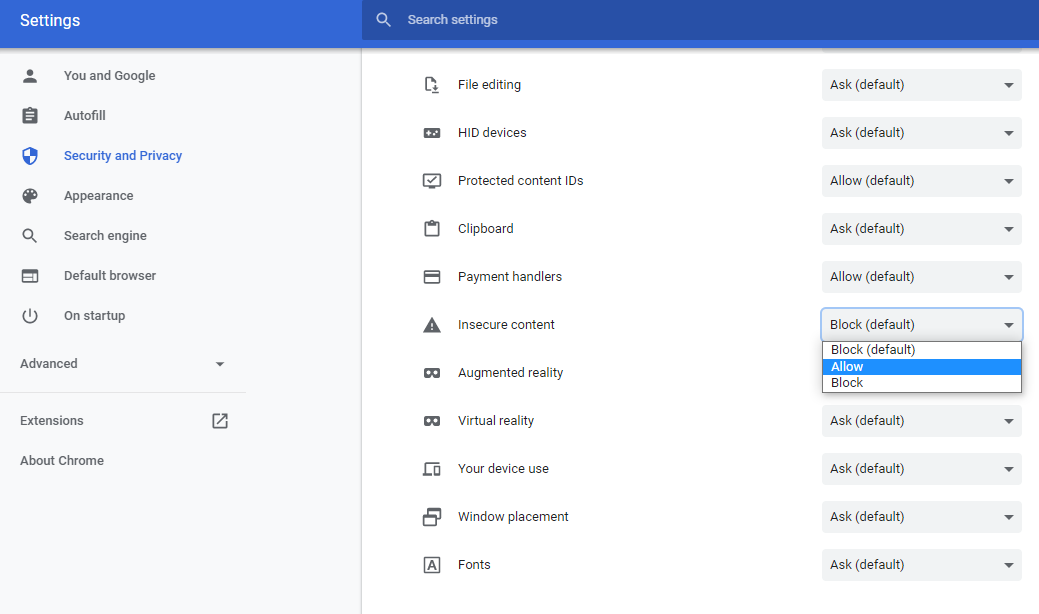
Task: Open the Window placement dropdown
Action: [922, 517]
